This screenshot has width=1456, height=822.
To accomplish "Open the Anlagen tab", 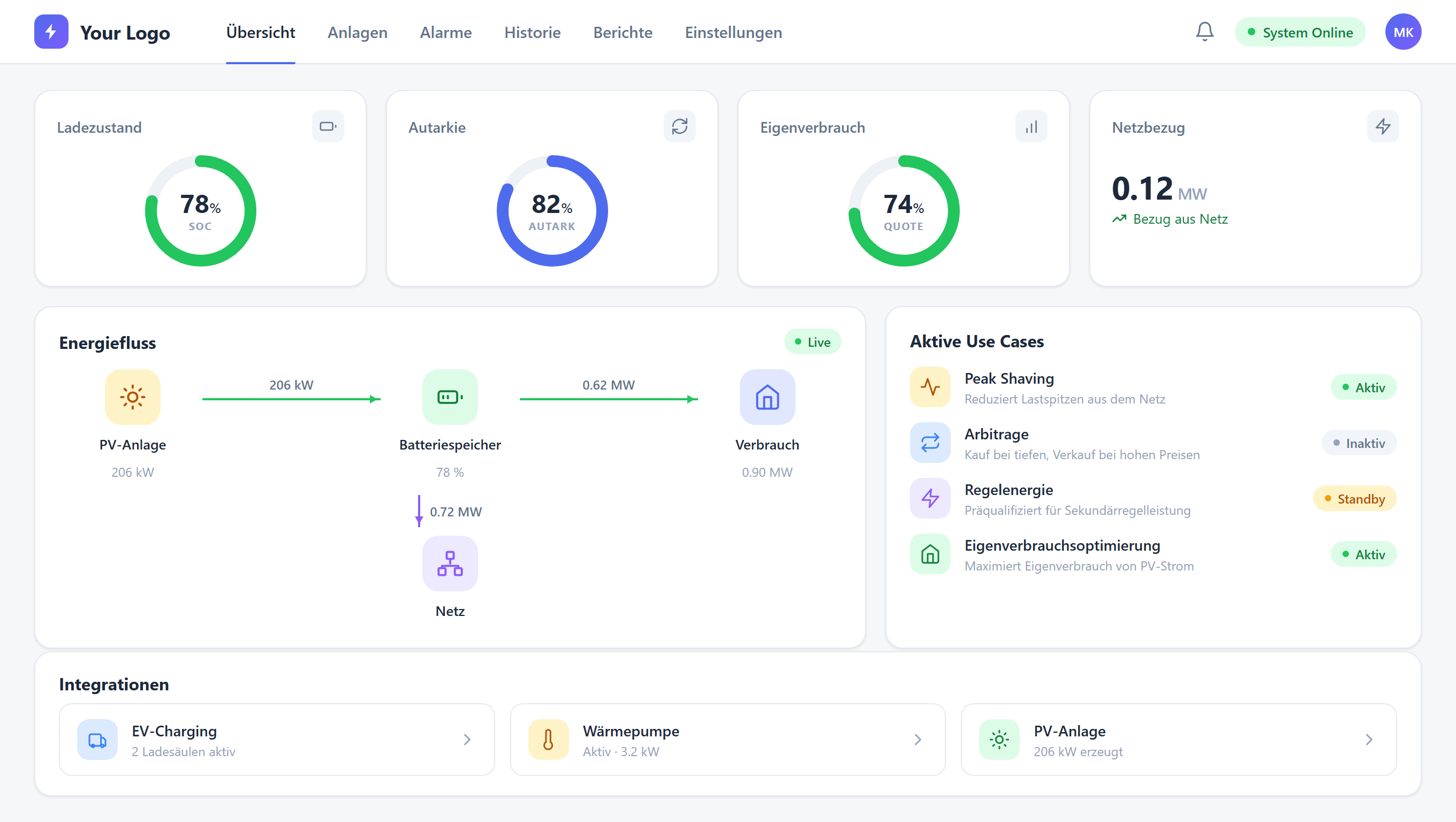I will coord(357,32).
